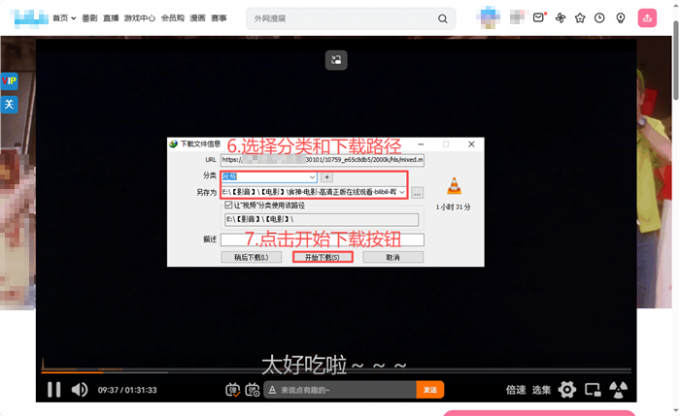This screenshot has width=680, height=416.
Task: Switch to picture-in-picture mode
Action: [x=592, y=390]
